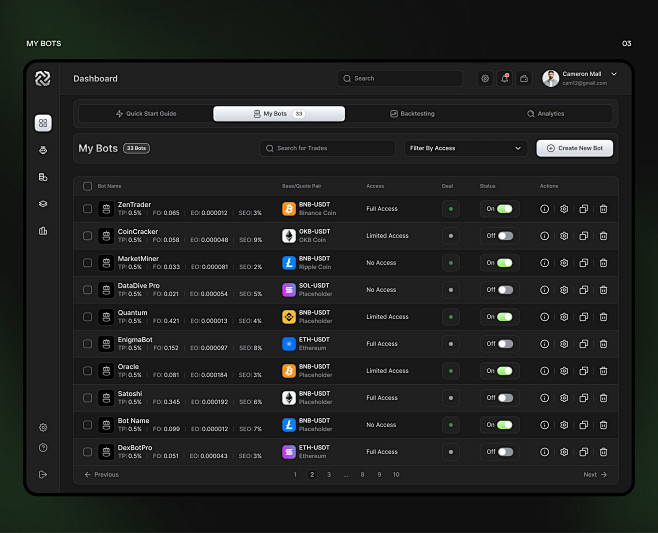
Task: Click the OKB-USDT coin icon
Action: [289, 236]
